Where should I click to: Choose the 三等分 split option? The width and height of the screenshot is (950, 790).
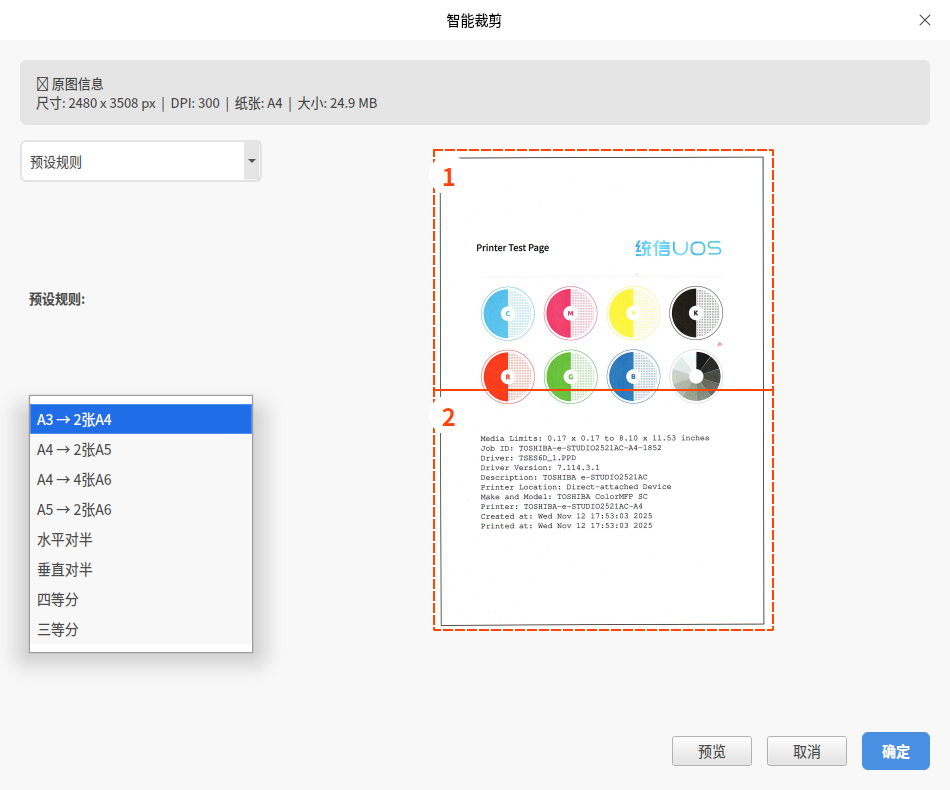[x=141, y=629]
